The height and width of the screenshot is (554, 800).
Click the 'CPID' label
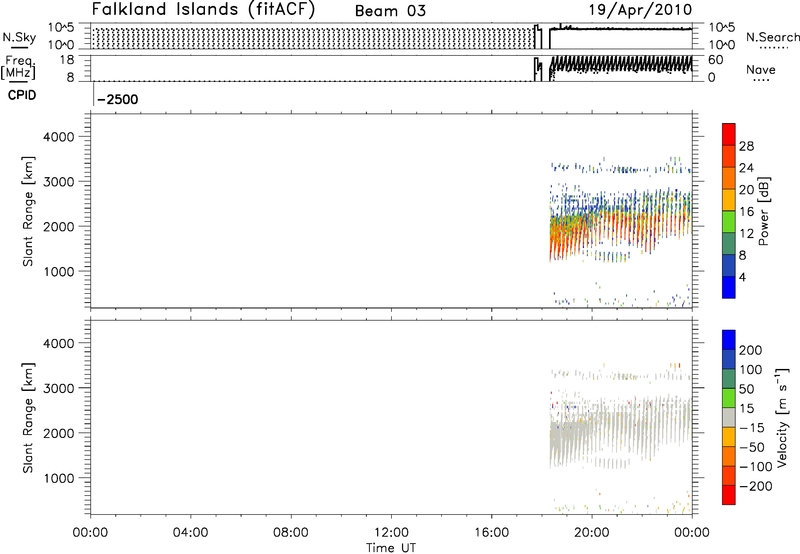click(x=22, y=95)
